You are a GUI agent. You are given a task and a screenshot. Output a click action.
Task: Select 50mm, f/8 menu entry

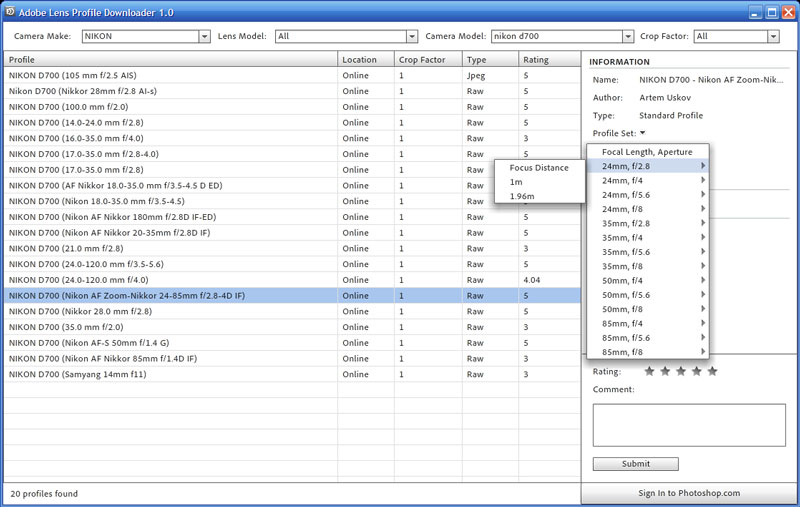(648, 309)
